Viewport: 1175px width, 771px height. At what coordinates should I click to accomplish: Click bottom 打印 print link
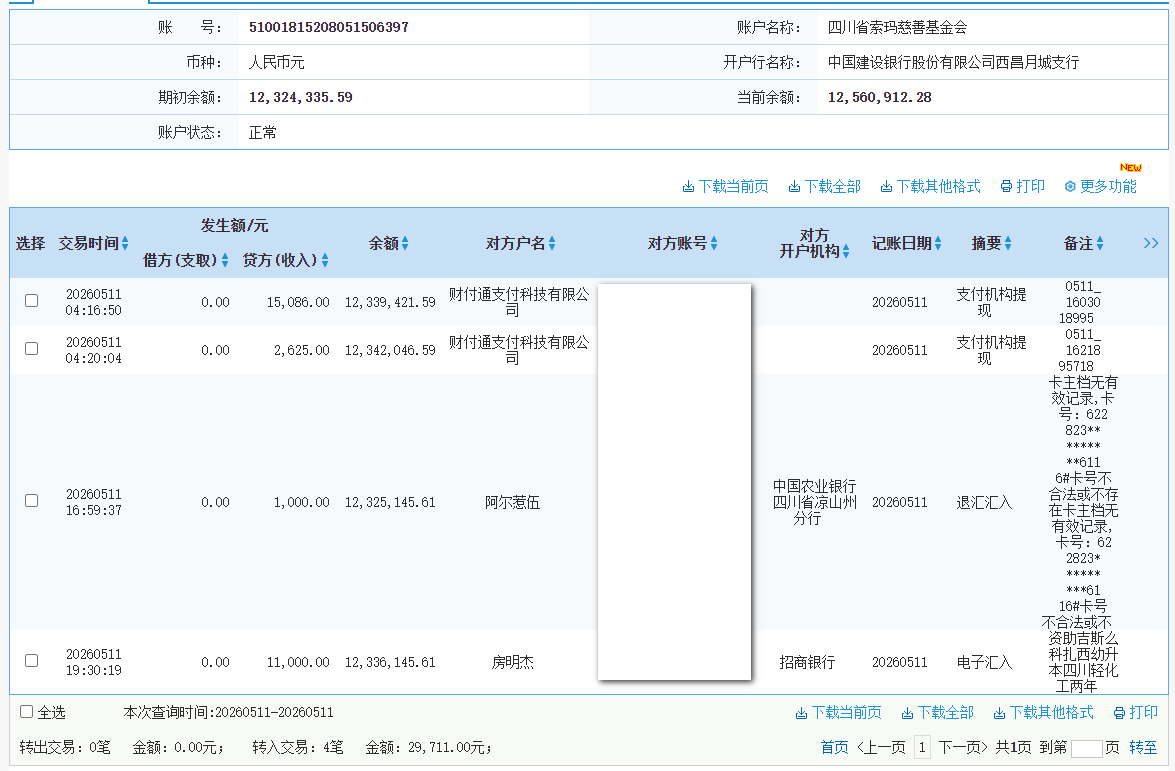1136,713
